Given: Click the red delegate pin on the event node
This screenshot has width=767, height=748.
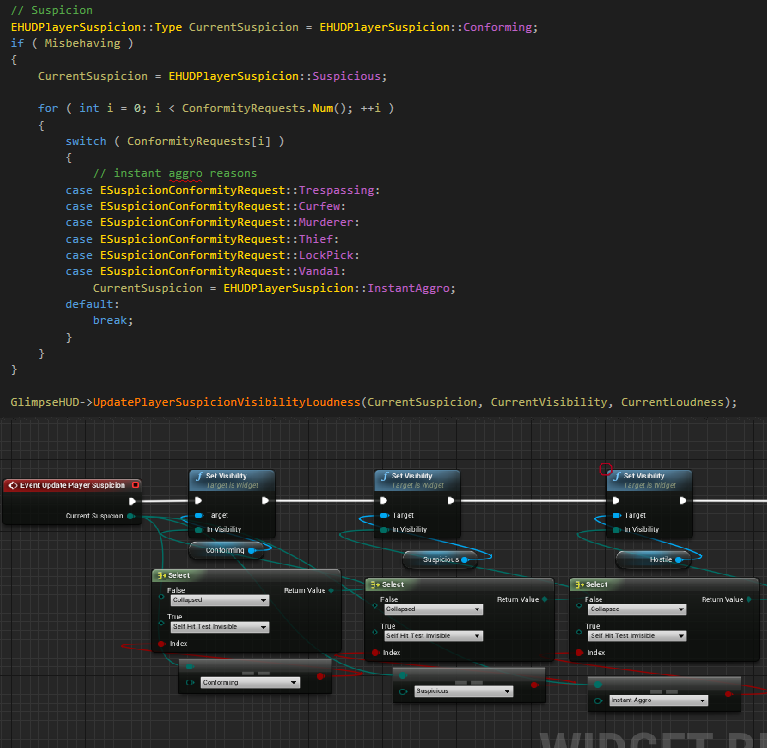Looking at the screenshot, I should point(135,485).
